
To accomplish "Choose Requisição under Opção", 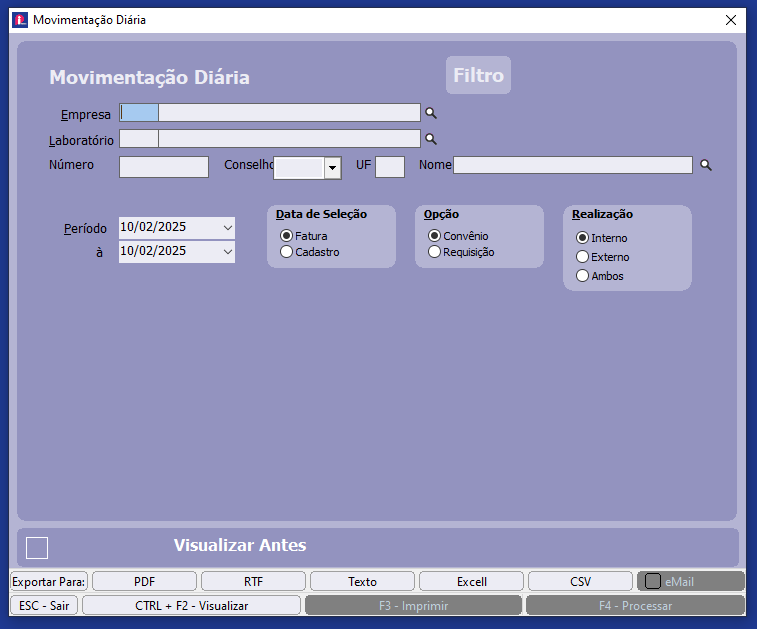I will pos(434,252).
